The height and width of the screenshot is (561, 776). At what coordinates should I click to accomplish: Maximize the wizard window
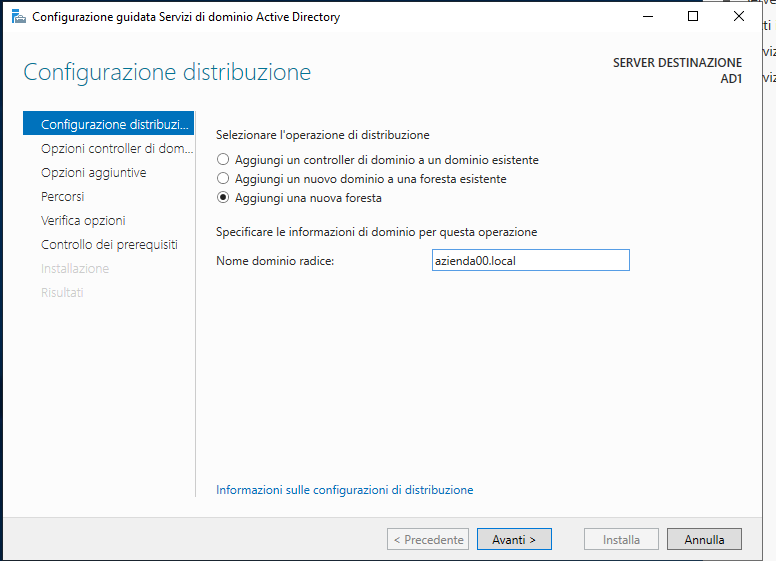[693, 17]
